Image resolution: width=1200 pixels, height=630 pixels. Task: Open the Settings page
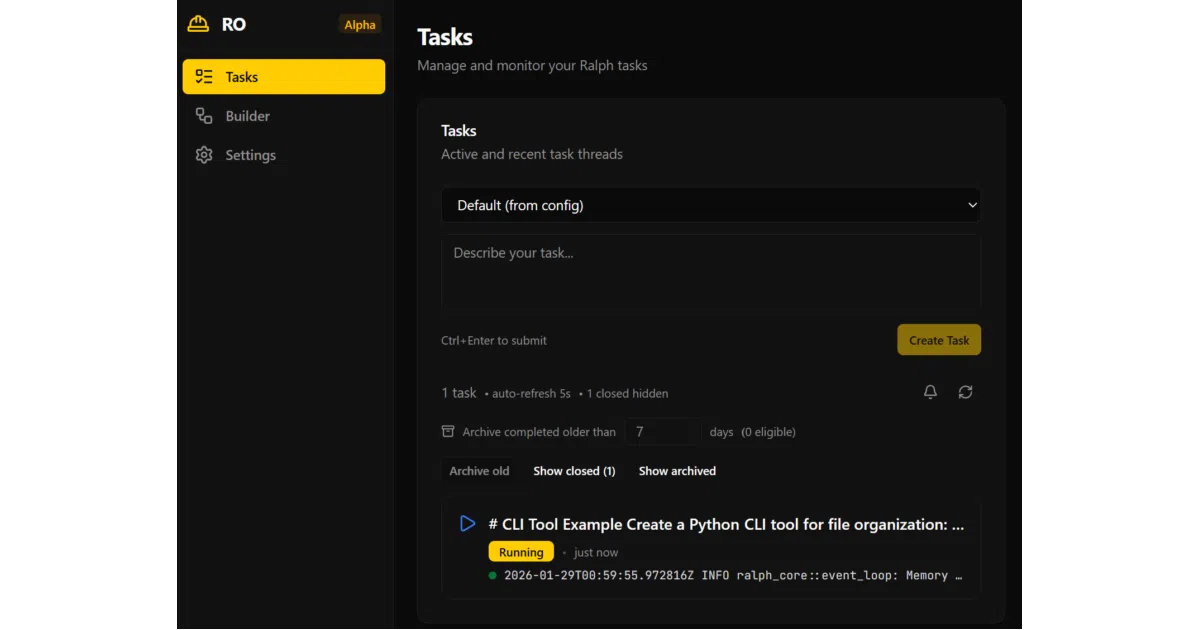[x=284, y=155]
